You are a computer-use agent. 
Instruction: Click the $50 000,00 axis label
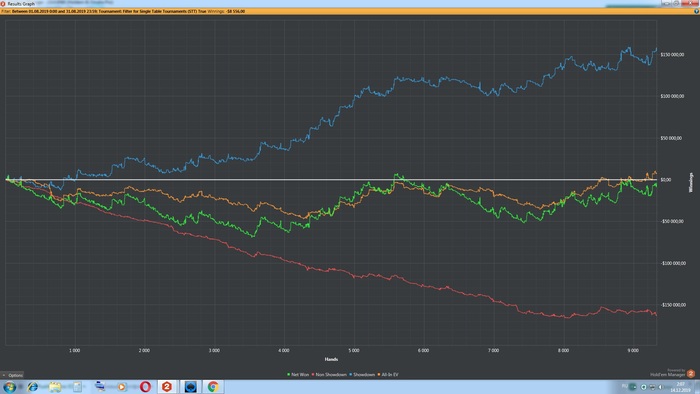[671, 138]
